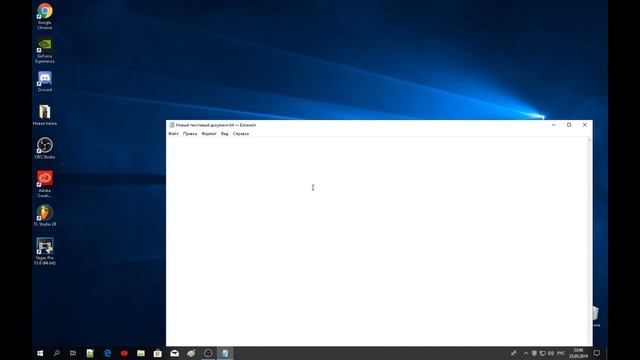Select the Новая папка folder on desktop

tap(44, 115)
